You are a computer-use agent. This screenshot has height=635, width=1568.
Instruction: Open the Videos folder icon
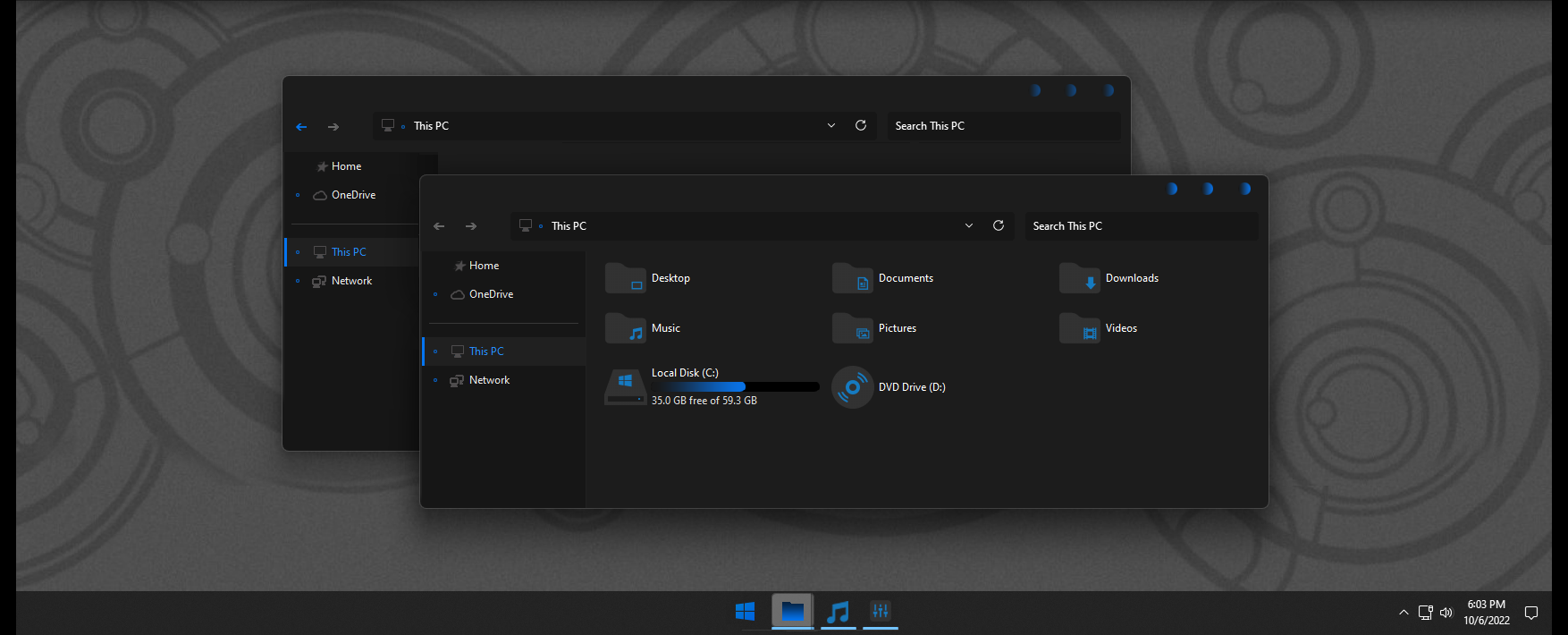1079,328
